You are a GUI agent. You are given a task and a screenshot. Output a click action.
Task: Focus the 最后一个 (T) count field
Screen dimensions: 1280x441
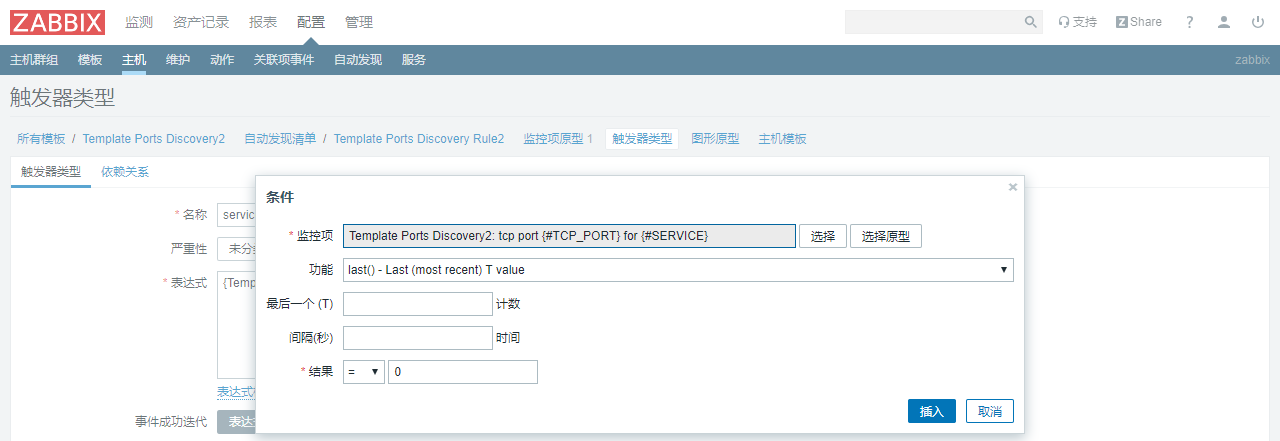click(418, 304)
